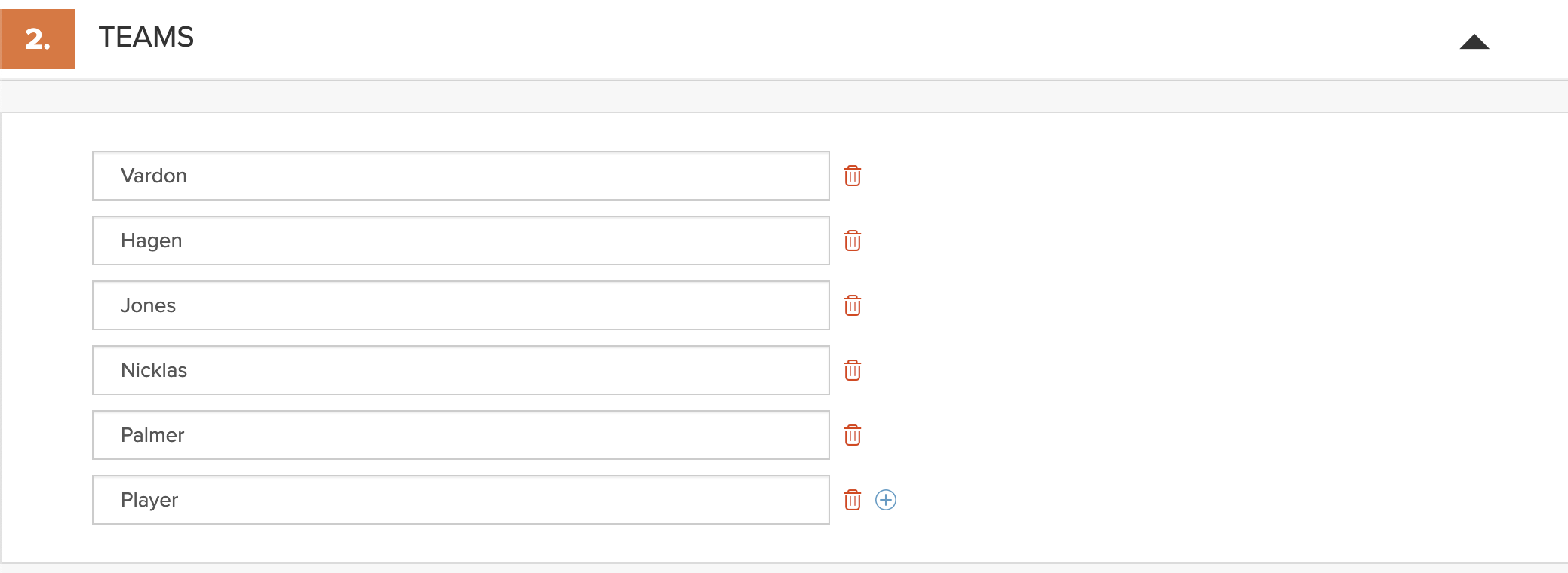Screen dimensions: 1568x573
Task: Click the word Player inside its field
Action: (149, 500)
